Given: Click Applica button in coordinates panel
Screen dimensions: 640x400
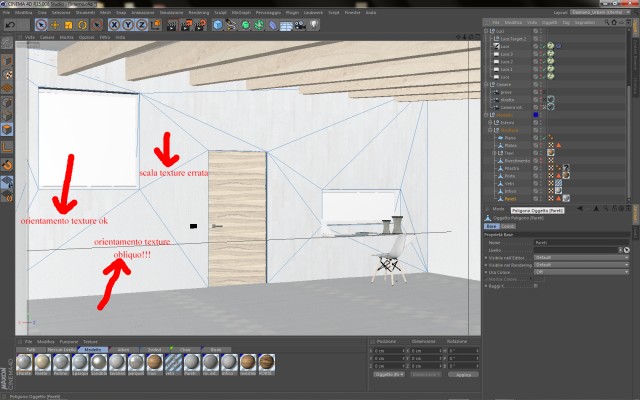Looking at the screenshot, I should [463, 374].
